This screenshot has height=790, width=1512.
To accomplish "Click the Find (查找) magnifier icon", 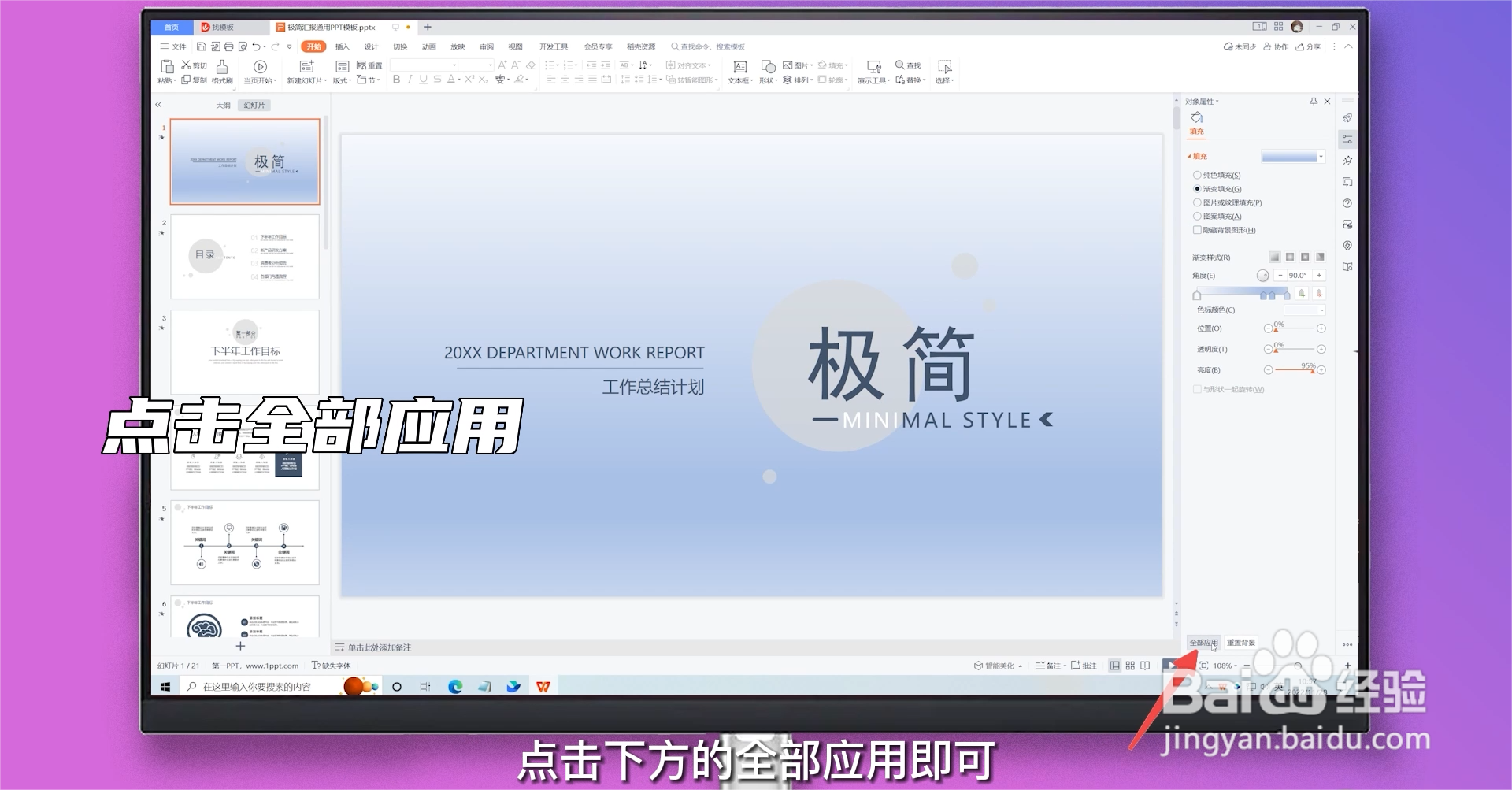I will pos(900,65).
